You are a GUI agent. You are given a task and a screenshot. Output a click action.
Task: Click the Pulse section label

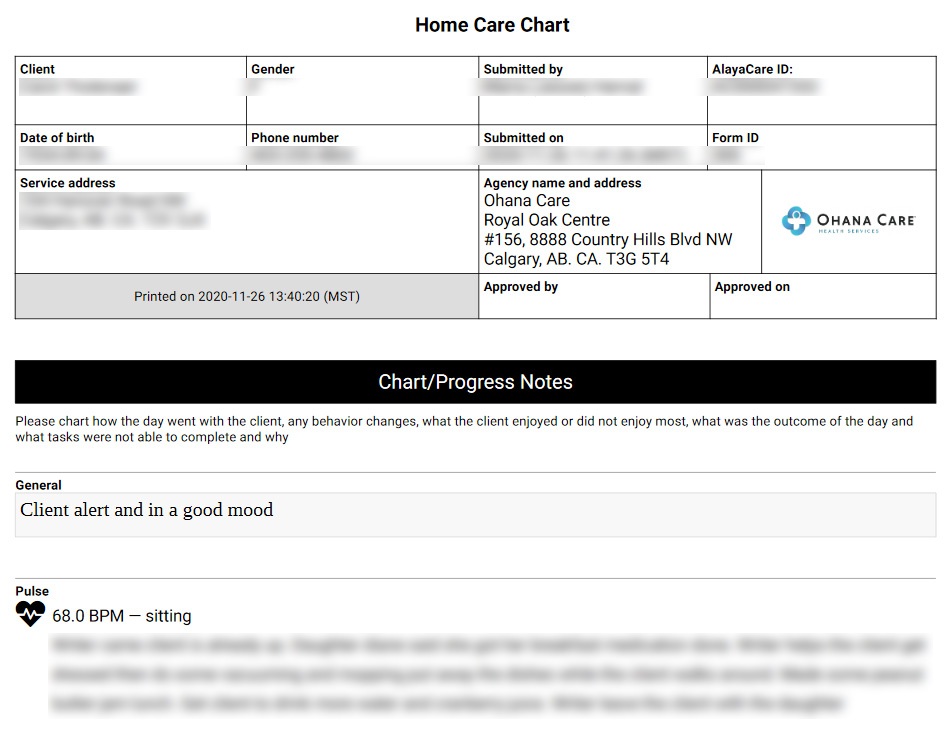pos(32,591)
